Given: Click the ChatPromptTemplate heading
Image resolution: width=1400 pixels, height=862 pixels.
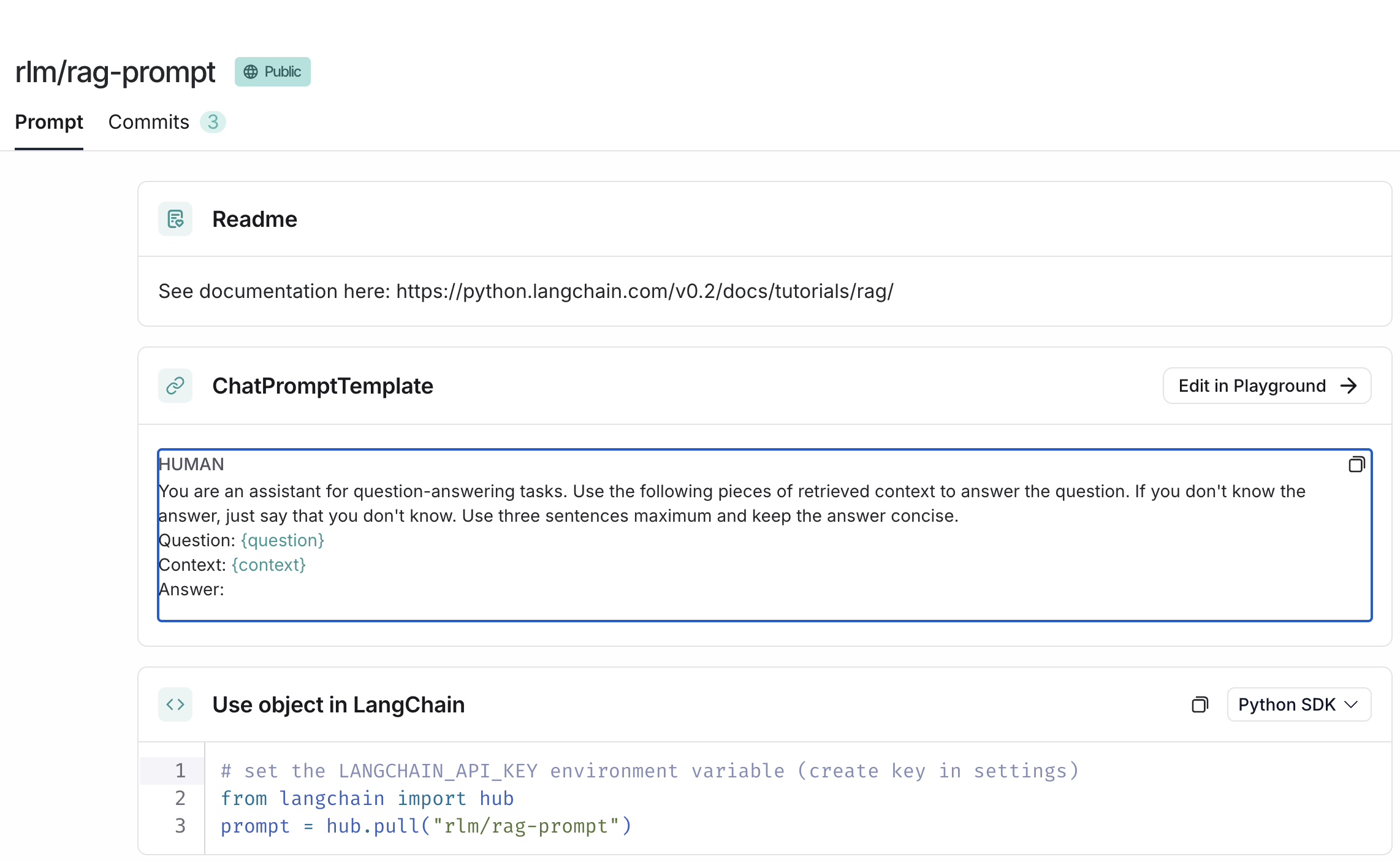Looking at the screenshot, I should [322, 386].
